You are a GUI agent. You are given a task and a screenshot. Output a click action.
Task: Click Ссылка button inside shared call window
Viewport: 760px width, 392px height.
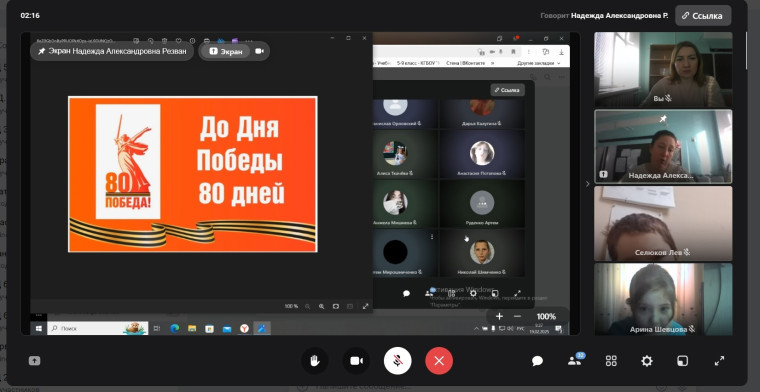click(x=507, y=90)
